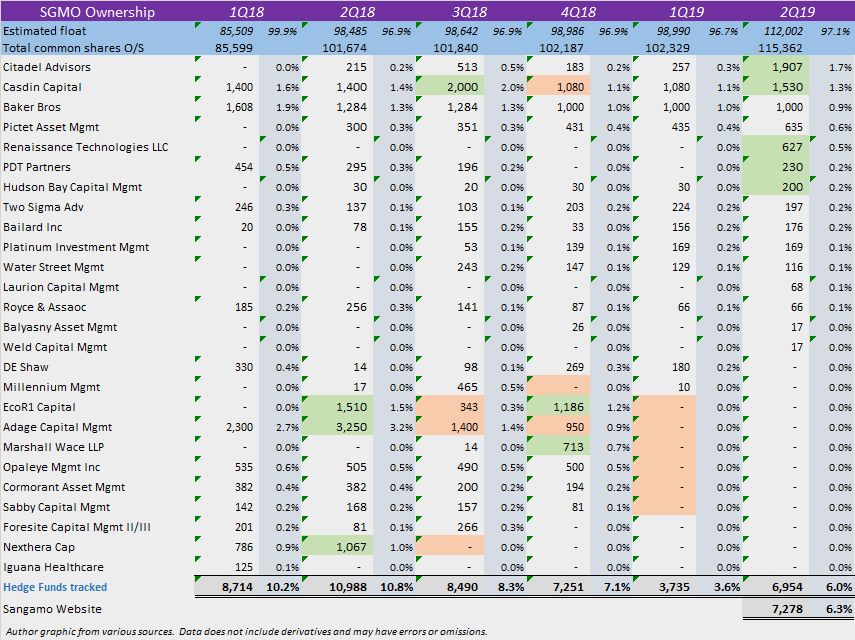Click the 'SGMO Ownership' header cell
Image resolution: width=855 pixels, height=640 pixels.
97,11
